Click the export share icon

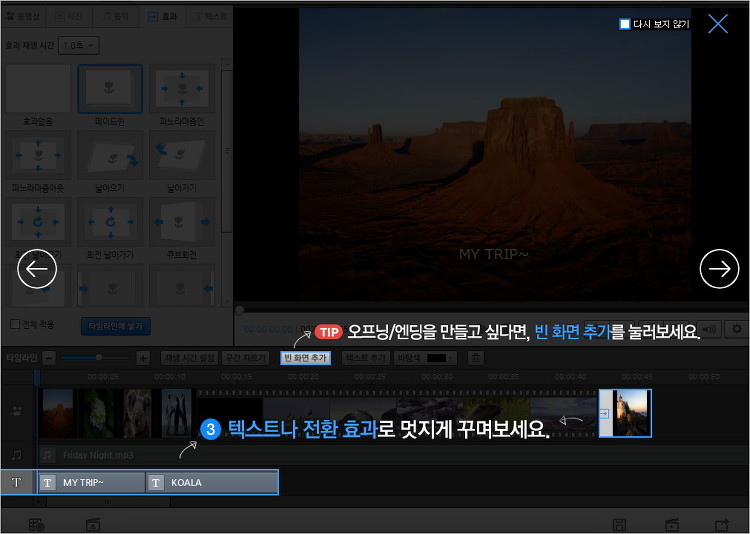(722, 524)
